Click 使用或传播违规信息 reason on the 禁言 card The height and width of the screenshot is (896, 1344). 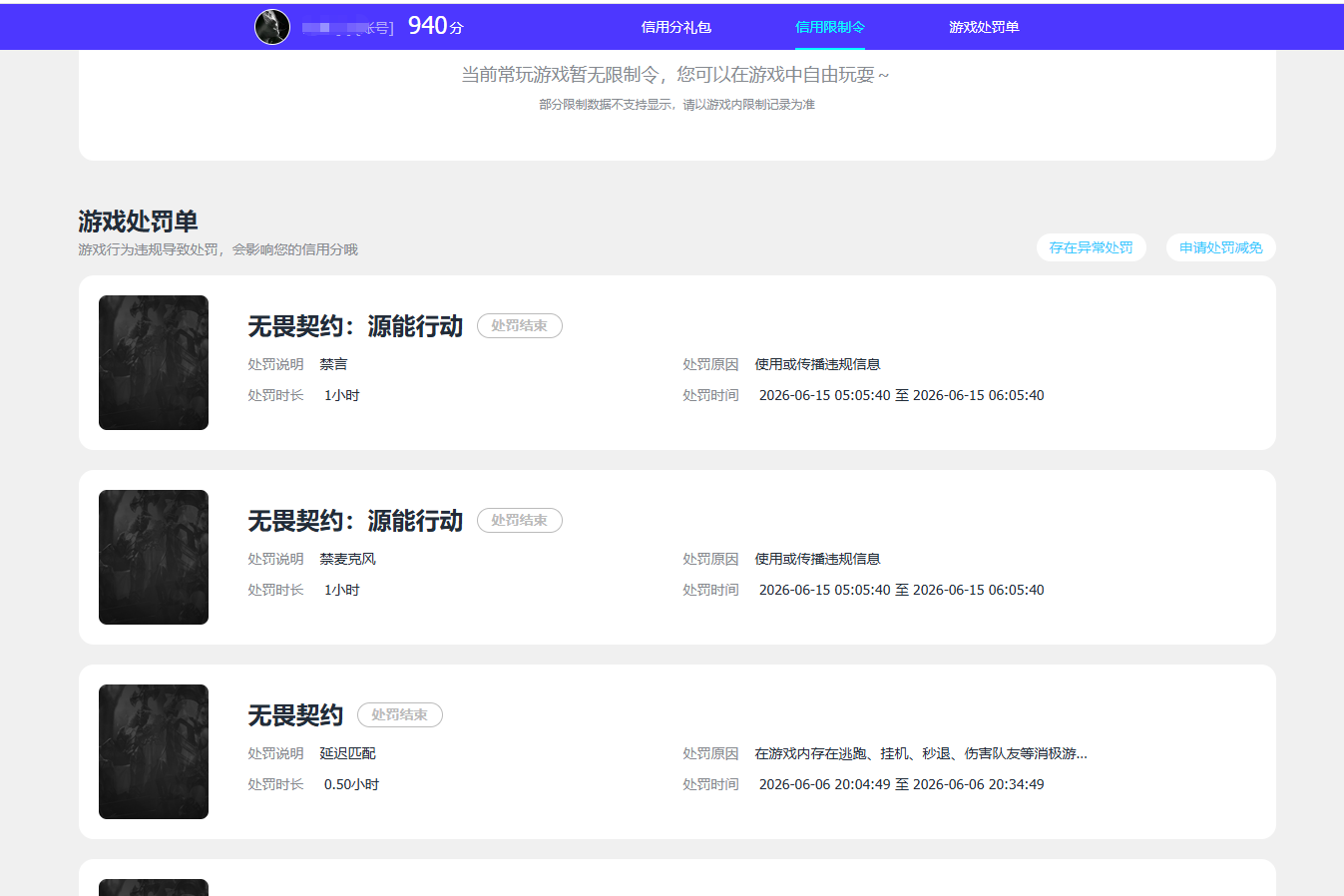(x=817, y=364)
